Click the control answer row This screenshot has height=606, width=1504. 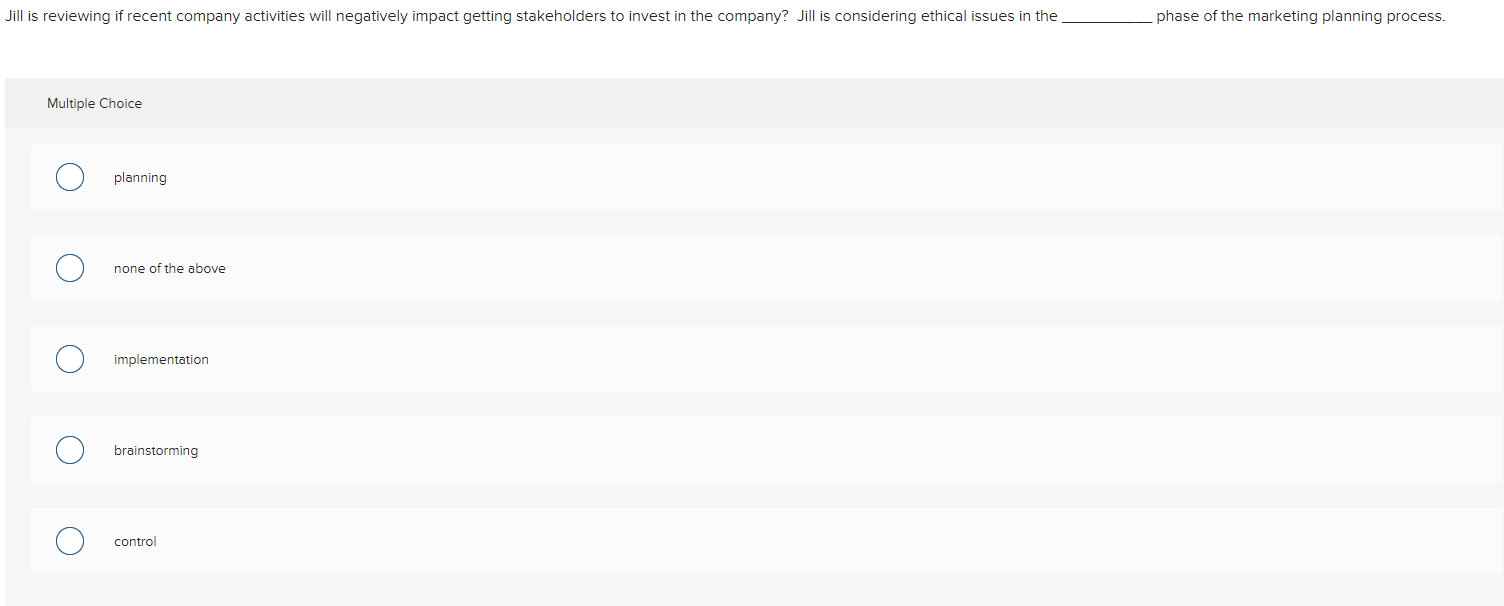click(x=600, y=541)
